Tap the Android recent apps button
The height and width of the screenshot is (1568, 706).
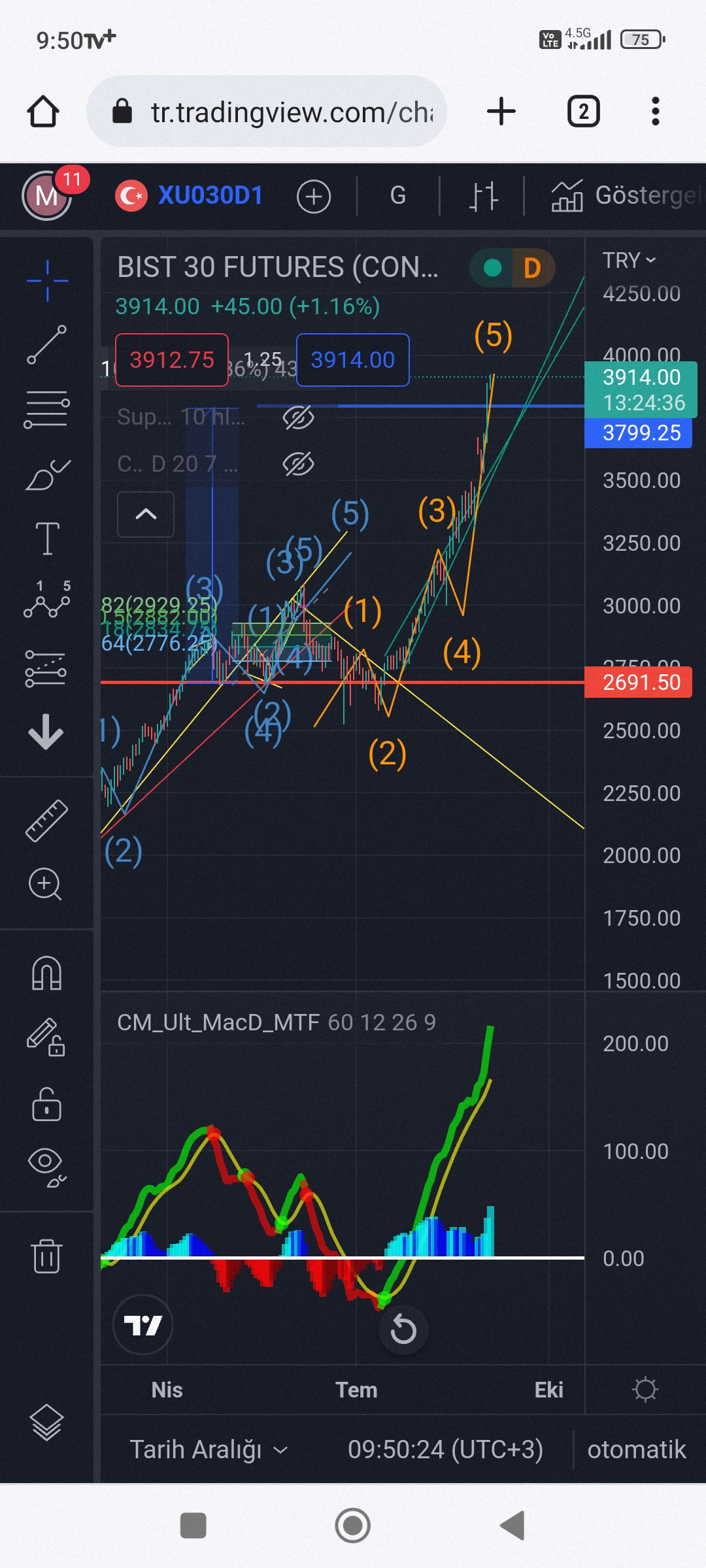(x=193, y=1526)
